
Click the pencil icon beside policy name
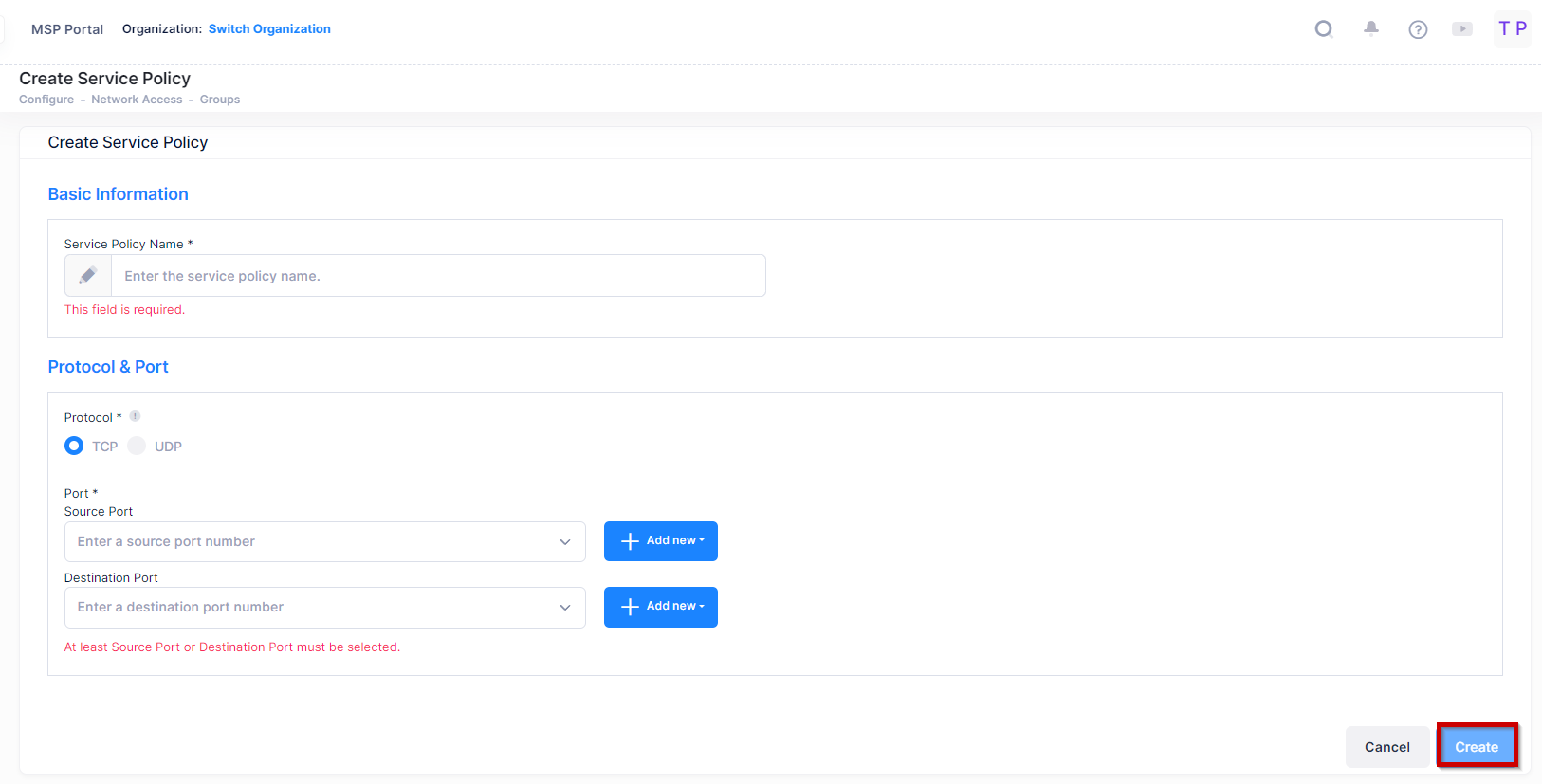[x=88, y=276]
